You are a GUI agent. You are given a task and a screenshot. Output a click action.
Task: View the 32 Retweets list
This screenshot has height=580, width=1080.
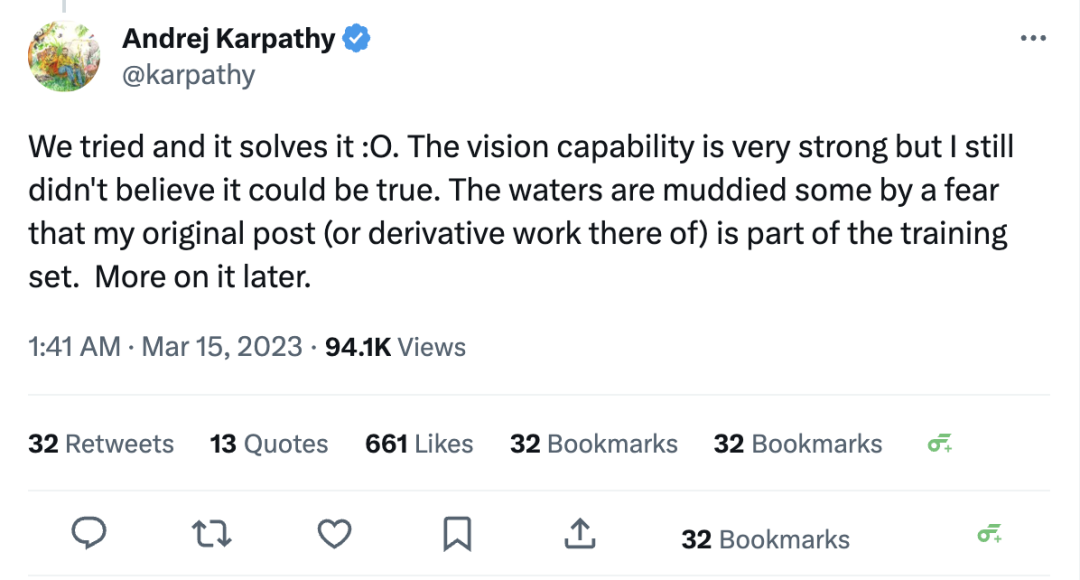101,444
